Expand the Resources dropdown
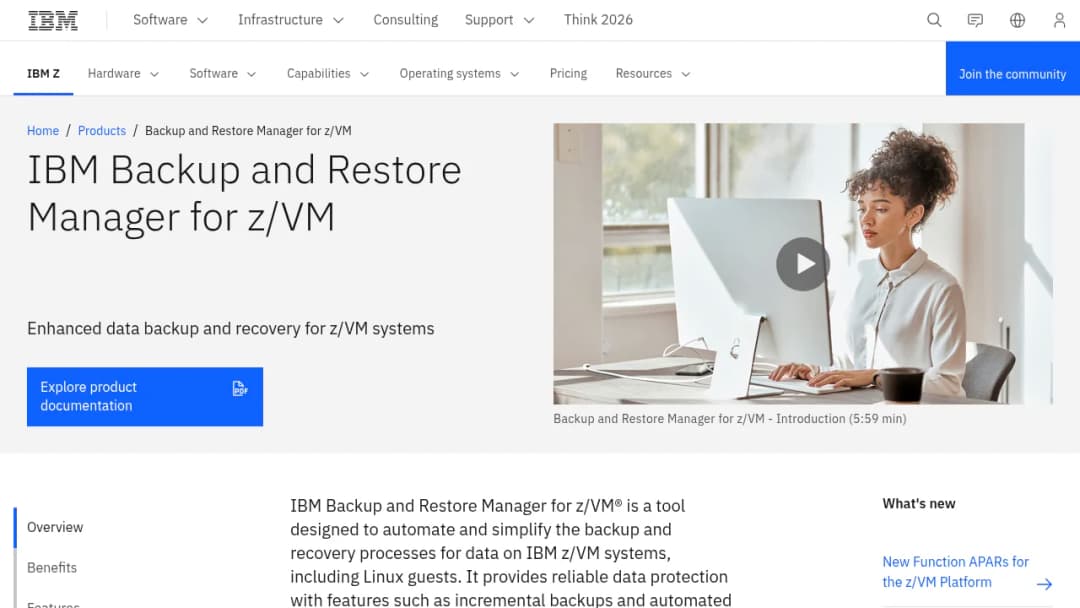Screen dimensions: 1080x608 tap(653, 74)
